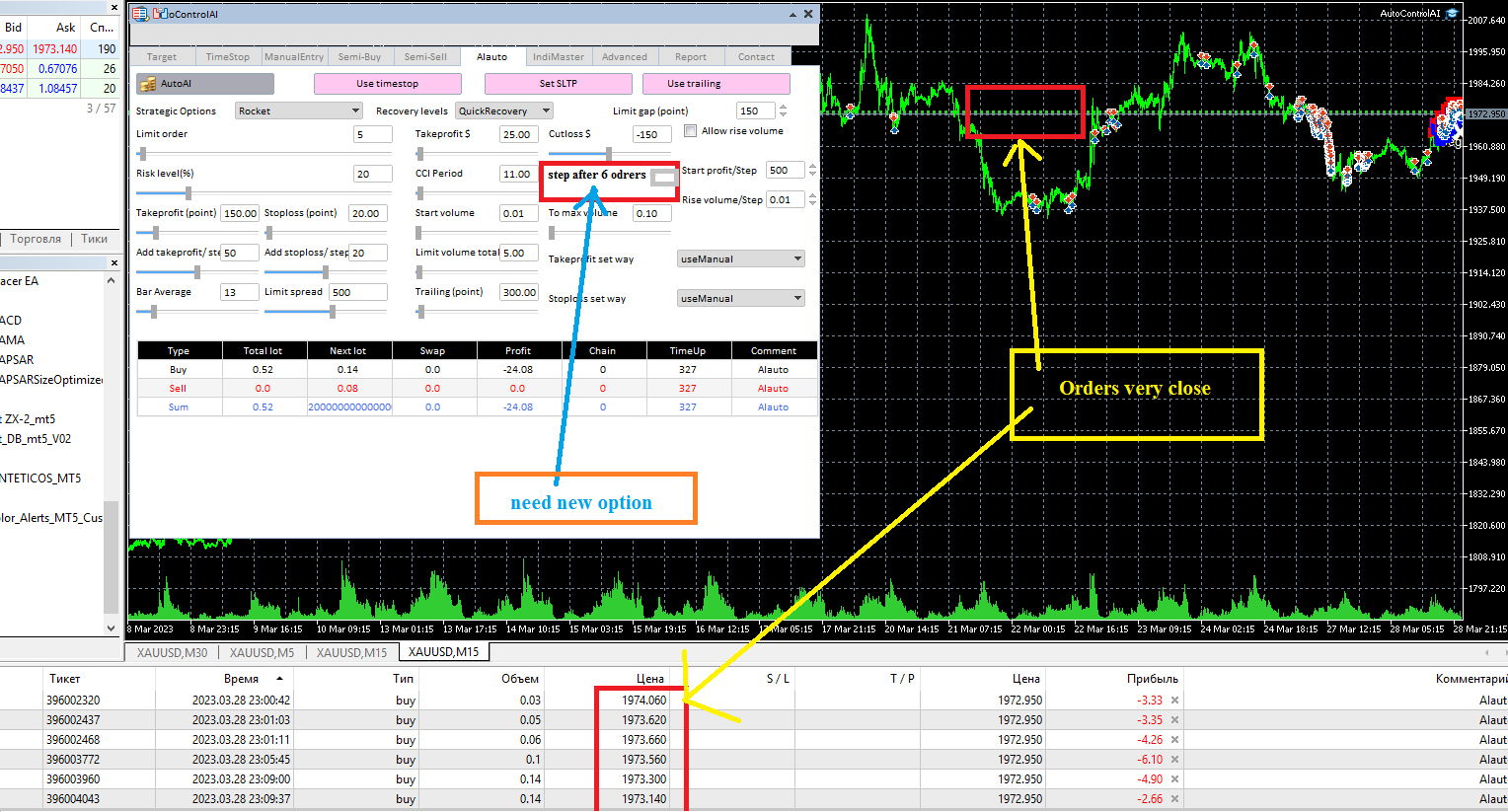
Task: Switch to the Target tab
Action: pos(162,57)
